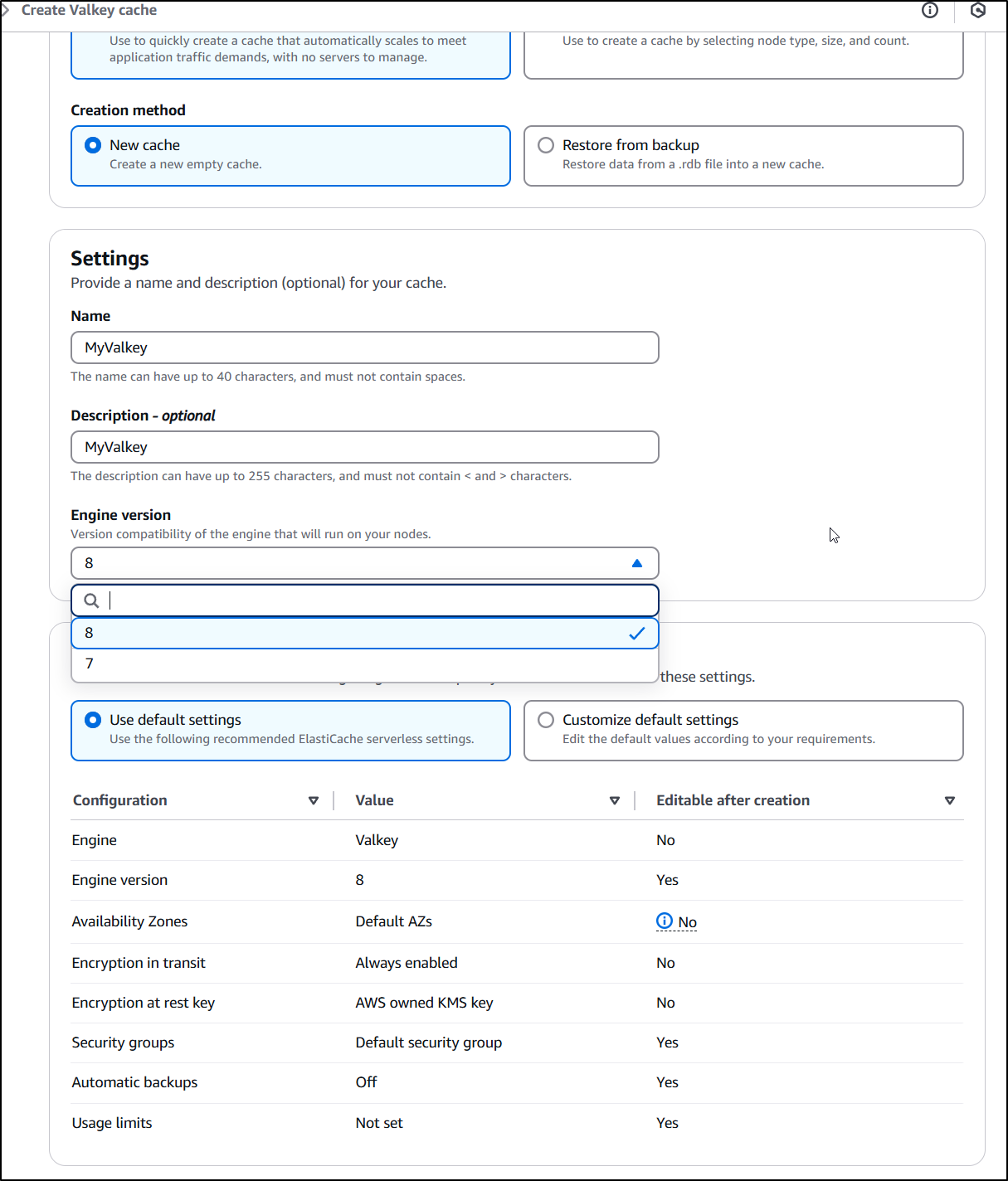Click the AWS owned KMS key value

pos(425,1003)
